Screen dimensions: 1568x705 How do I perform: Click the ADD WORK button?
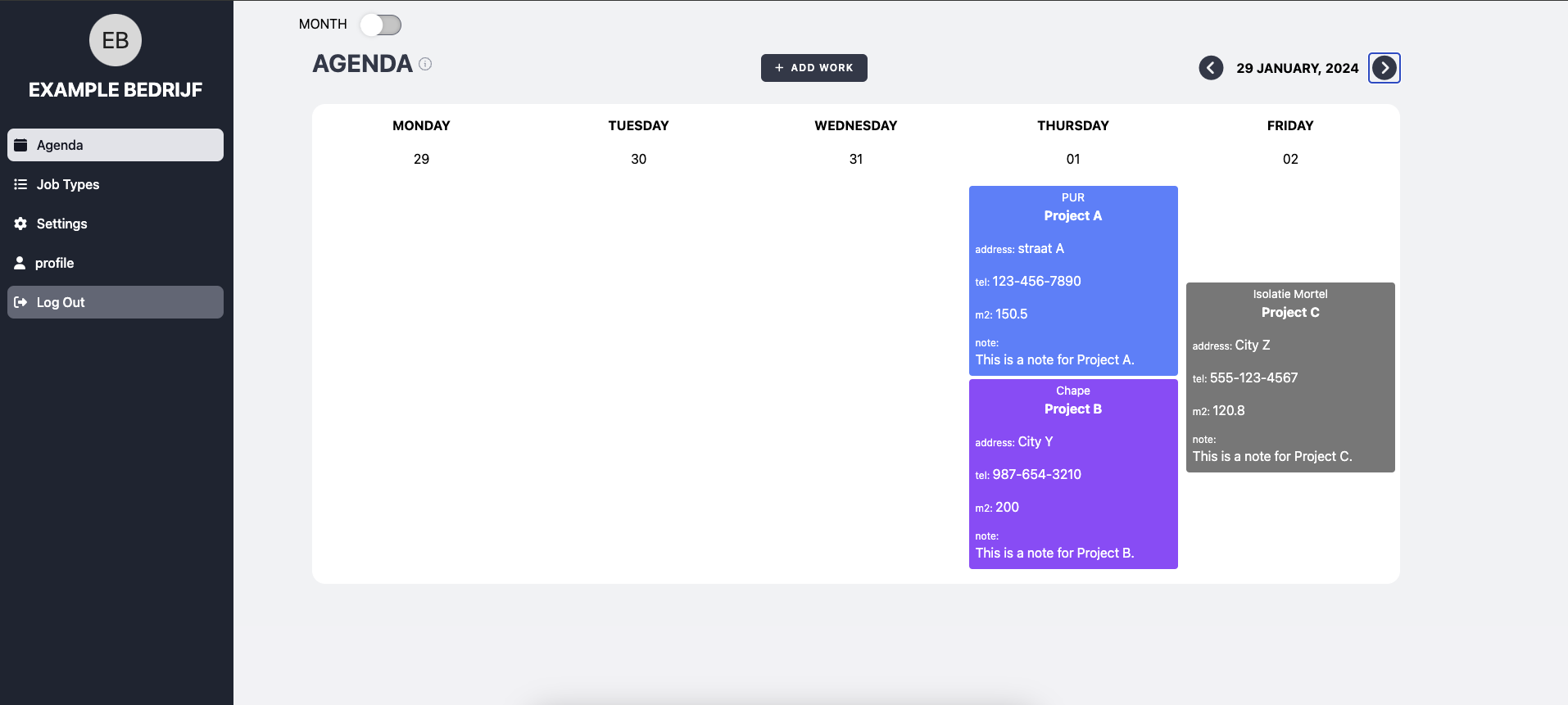point(814,68)
